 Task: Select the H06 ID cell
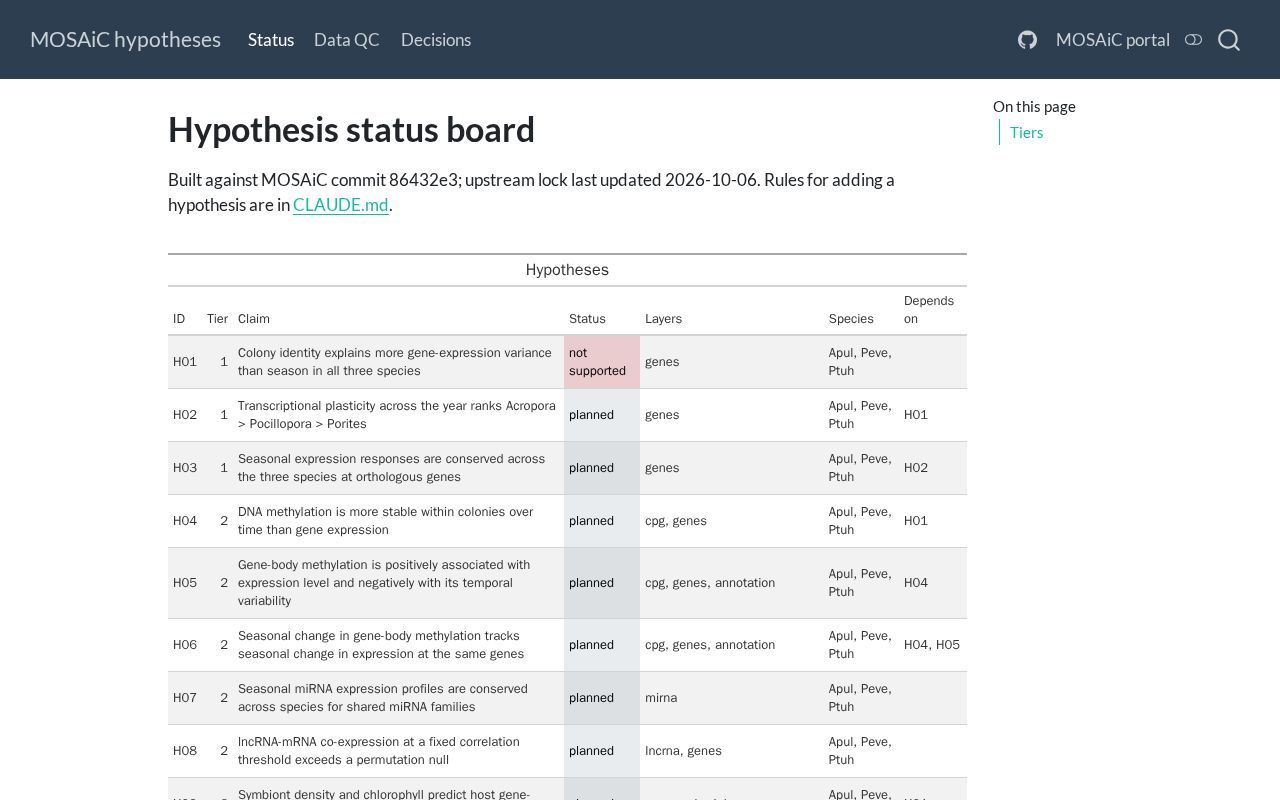pos(185,645)
